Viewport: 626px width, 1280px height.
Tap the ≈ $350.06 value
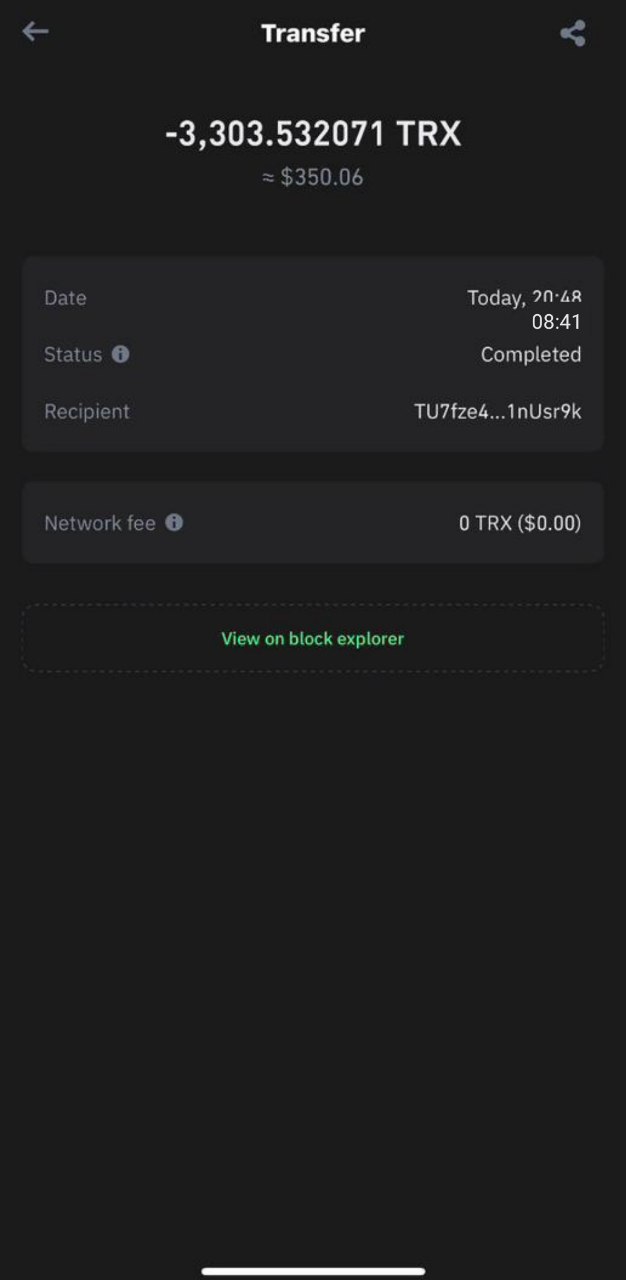[313, 178]
